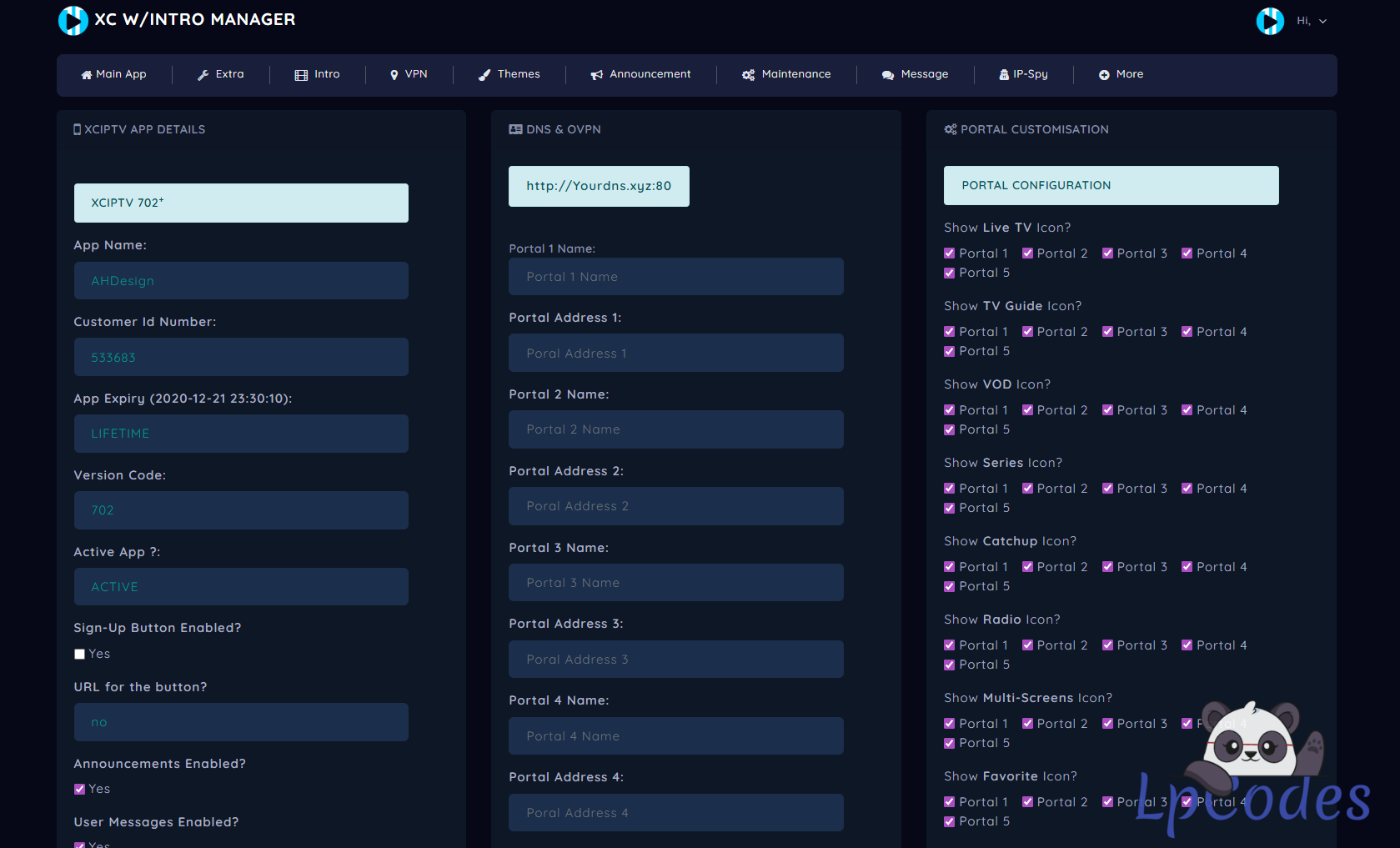
Task: Enable the Sign-Up Button Yes checkbox
Action: point(80,655)
